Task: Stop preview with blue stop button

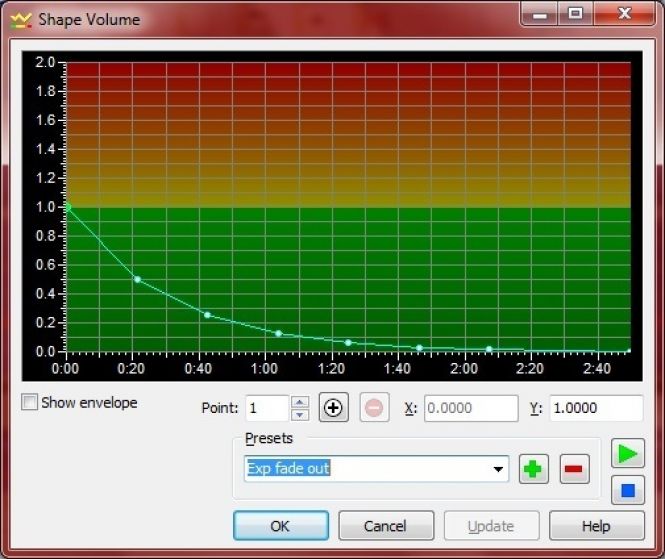Action: tap(628, 490)
